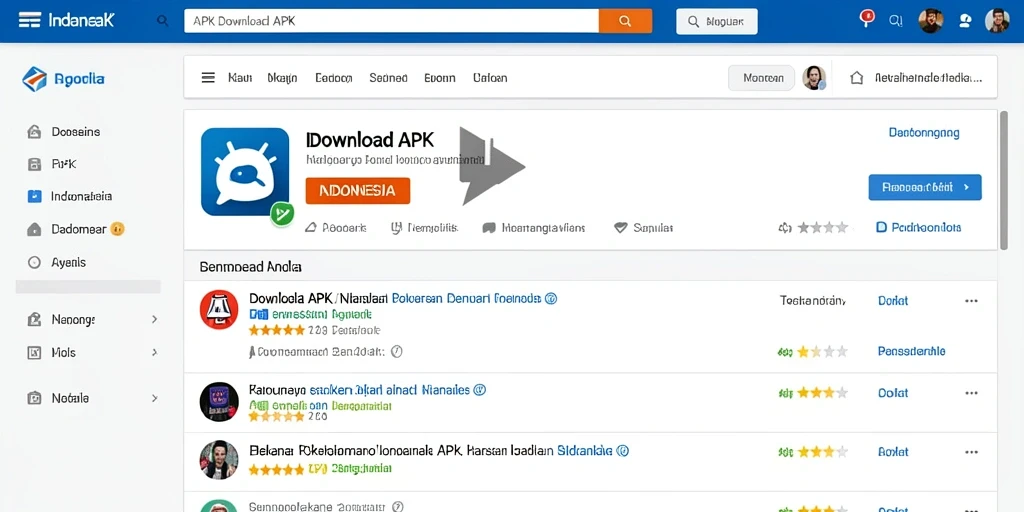The height and width of the screenshot is (512, 1024).
Task: Click the orange INDONESIA button
Action: coord(358,191)
